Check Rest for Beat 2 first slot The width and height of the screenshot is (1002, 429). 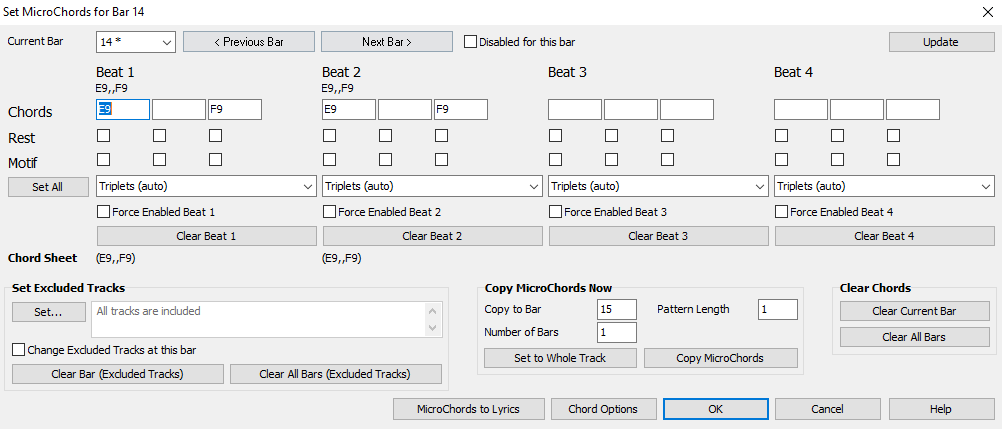(x=329, y=136)
